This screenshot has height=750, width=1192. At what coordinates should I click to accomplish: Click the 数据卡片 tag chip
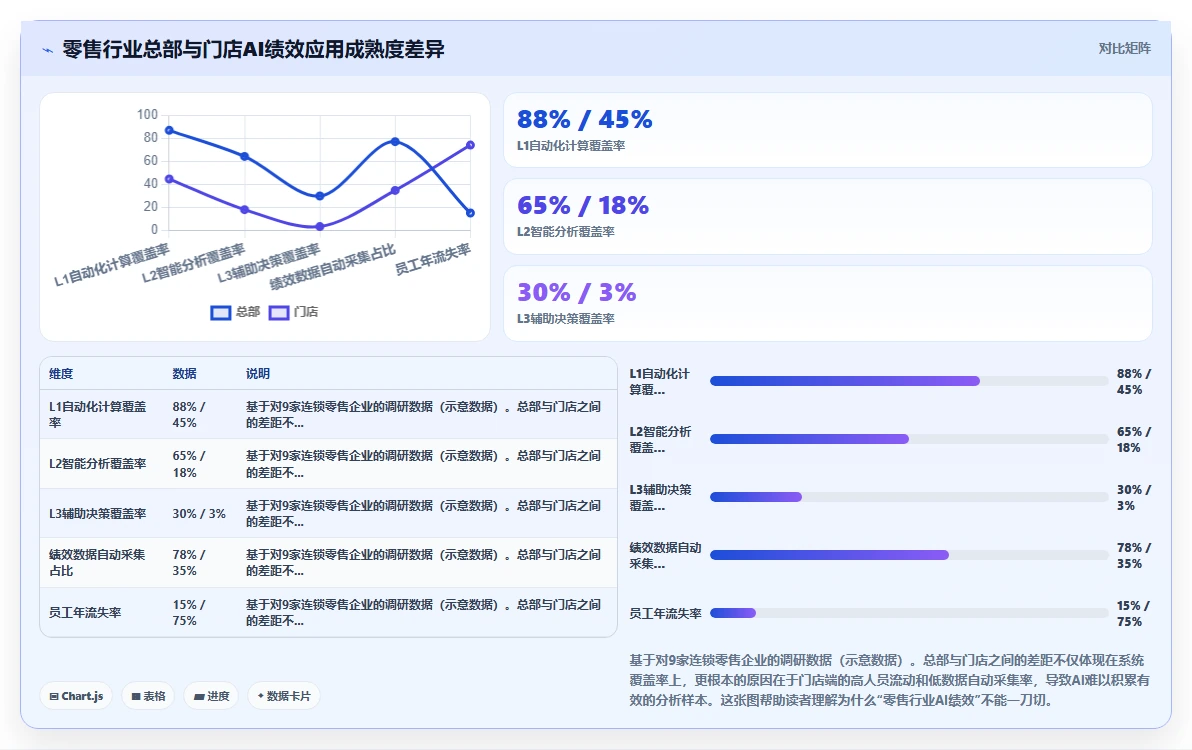284,696
